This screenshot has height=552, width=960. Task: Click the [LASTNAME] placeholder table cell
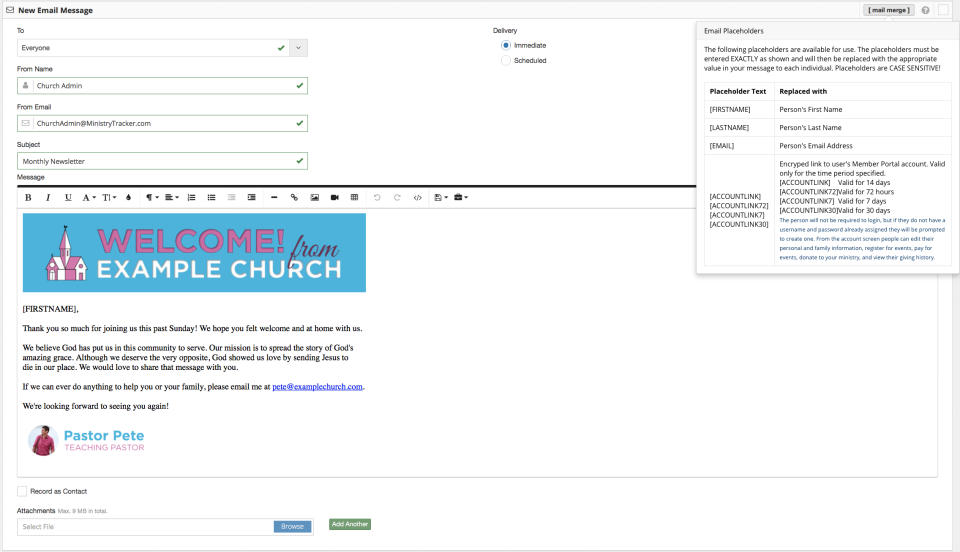click(x=739, y=128)
